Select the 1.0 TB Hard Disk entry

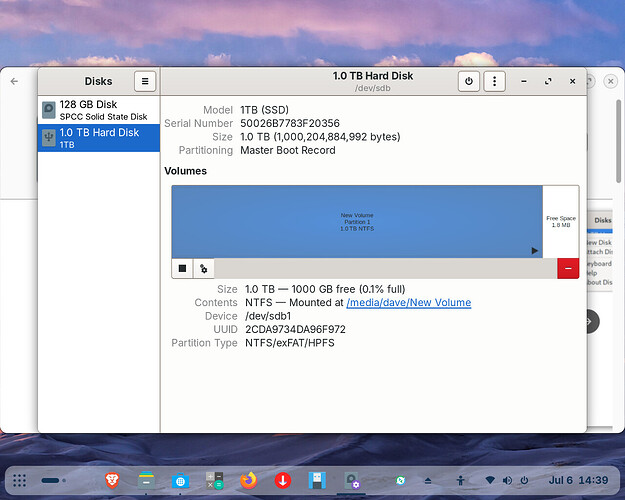click(x=99, y=138)
